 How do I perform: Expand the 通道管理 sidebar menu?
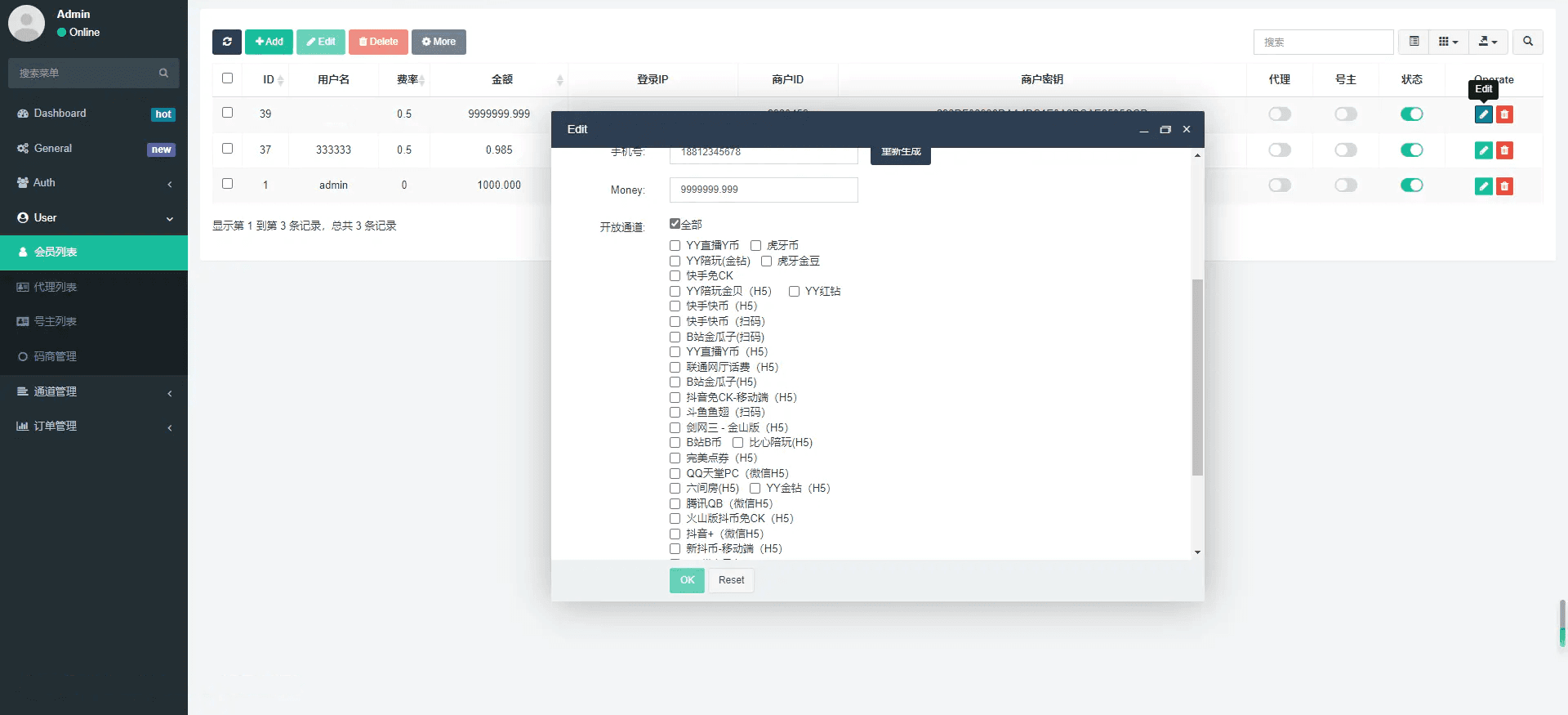click(94, 392)
